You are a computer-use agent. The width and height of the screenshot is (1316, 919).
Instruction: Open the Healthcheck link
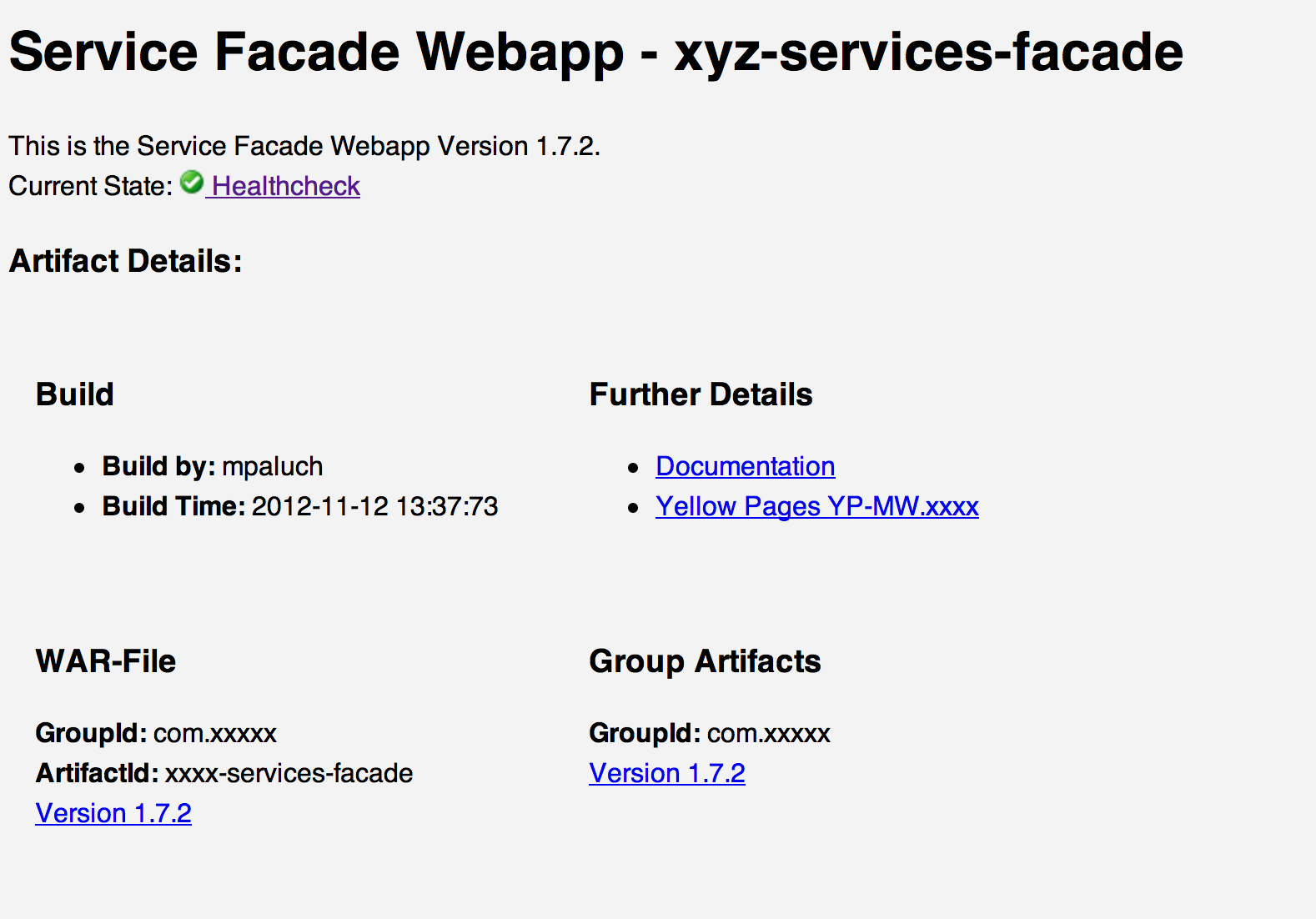(286, 186)
